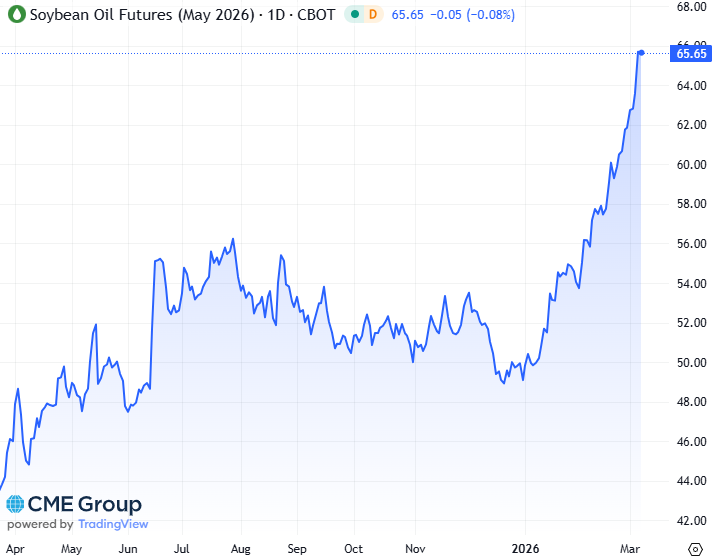Viewport: 712px width, 560px height.
Task: Follow the 'powered by TradingView' link
Action: pos(78,524)
